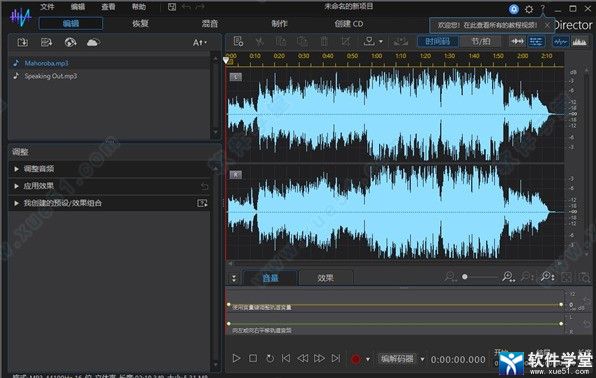The height and width of the screenshot is (378, 596).
Task: Click the scissors cut icon
Action: tap(260, 41)
